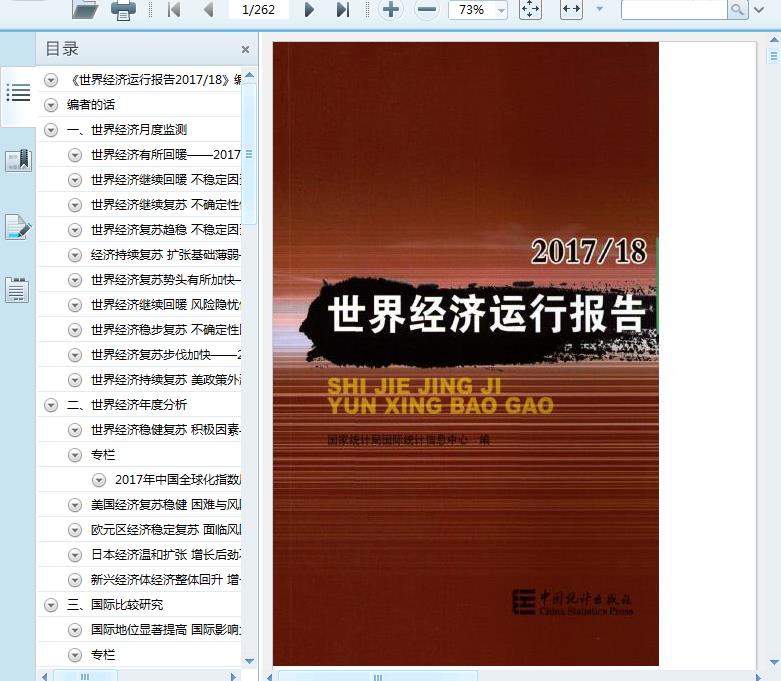Click the page number field 1/262
781x681 pixels.
pyautogui.click(x=258, y=9)
